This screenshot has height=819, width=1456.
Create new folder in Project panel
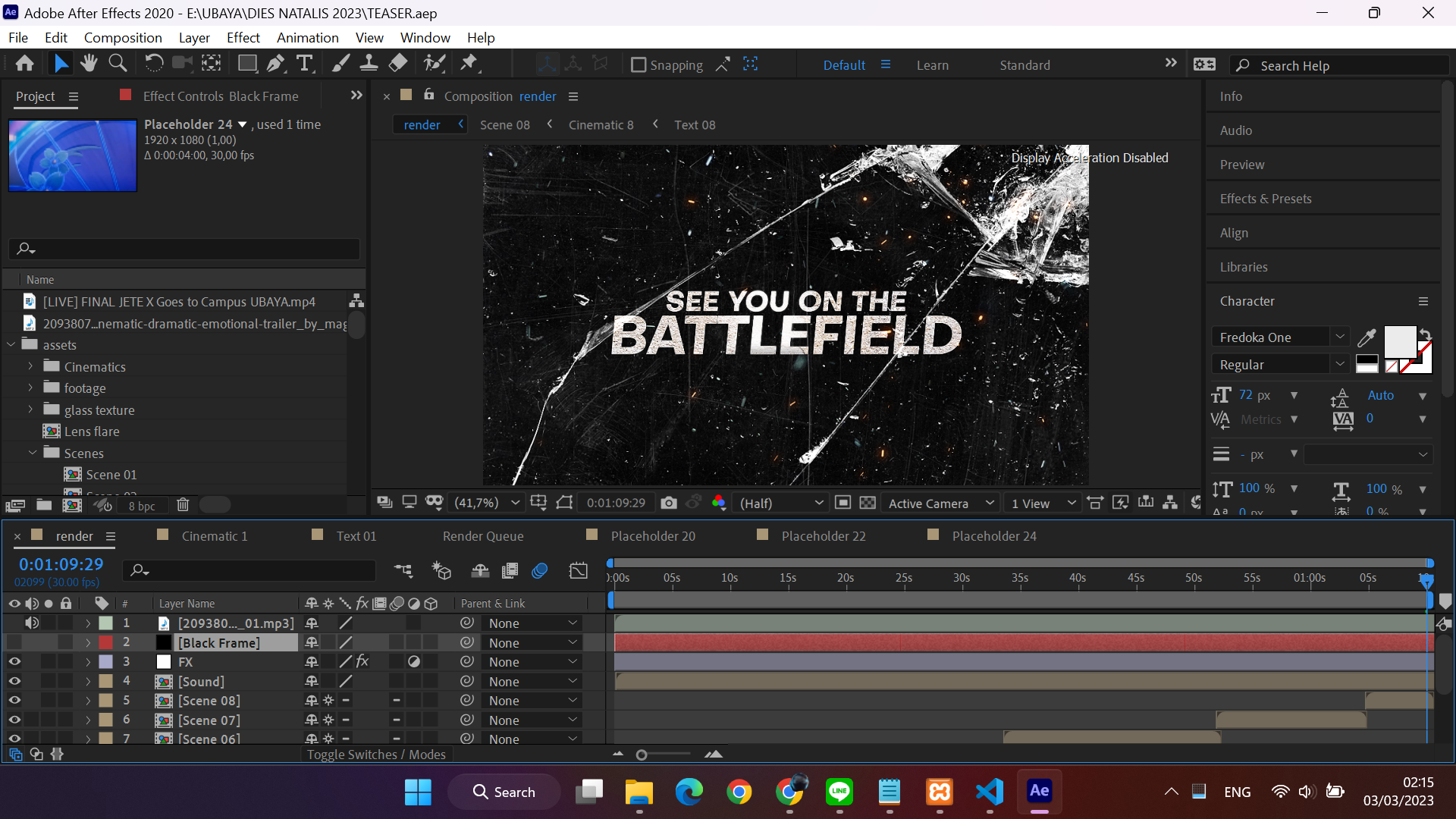44,505
